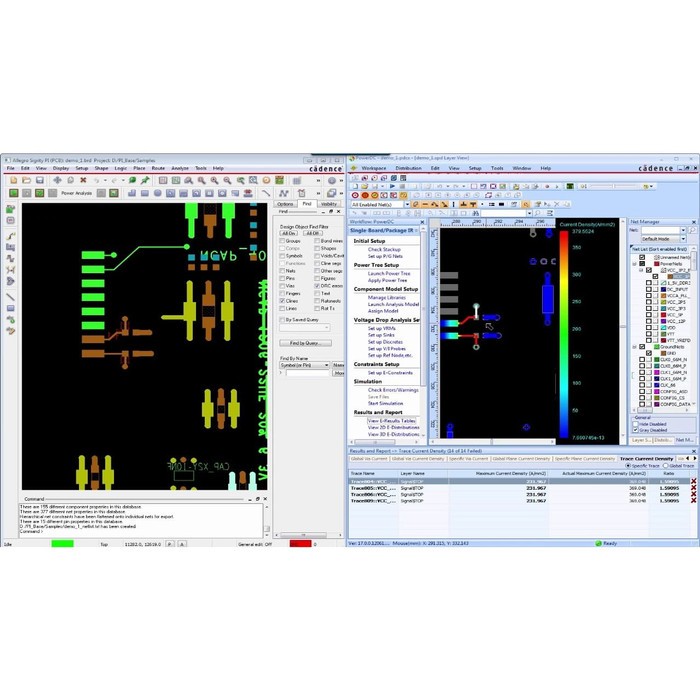Click the PowerDC open folder icon

pyautogui.click(x=365, y=186)
